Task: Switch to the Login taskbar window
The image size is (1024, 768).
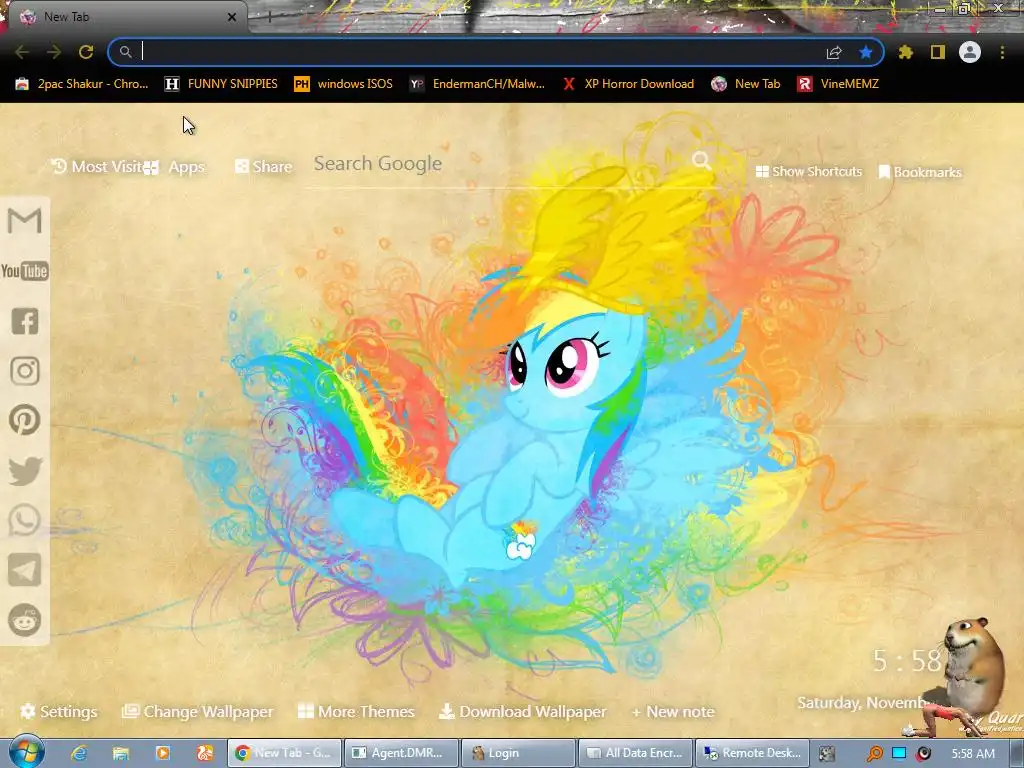Action: coord(518,753)
